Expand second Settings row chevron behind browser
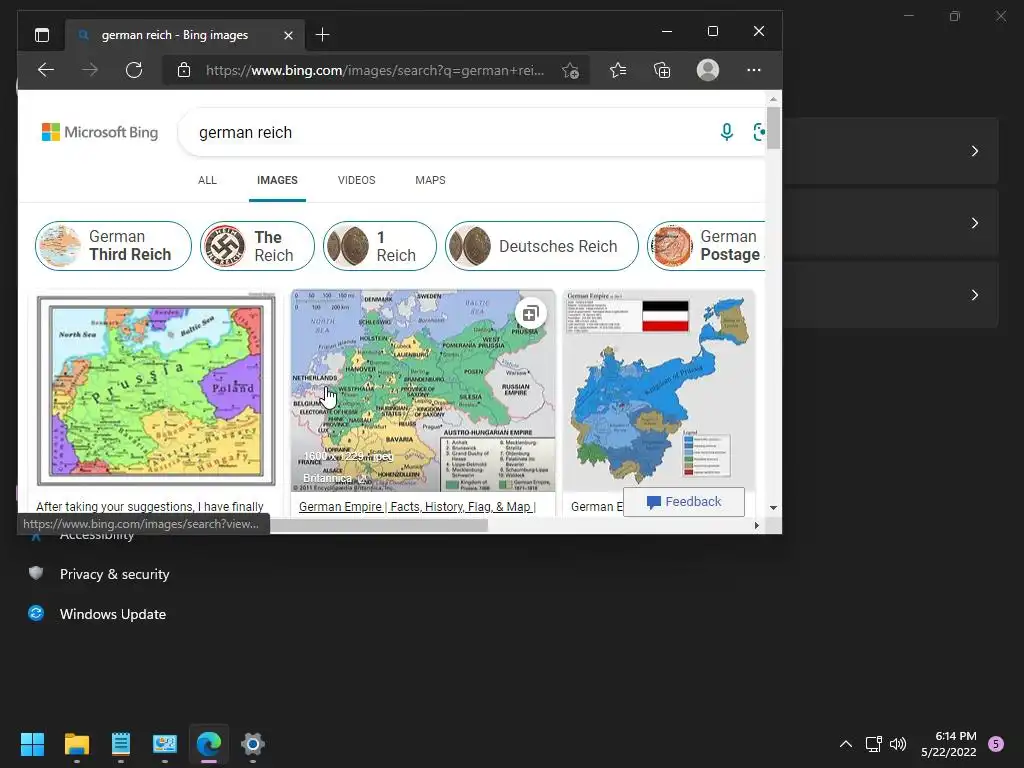Viewport: 1024px width, 768px height. [x=974, y=223]
